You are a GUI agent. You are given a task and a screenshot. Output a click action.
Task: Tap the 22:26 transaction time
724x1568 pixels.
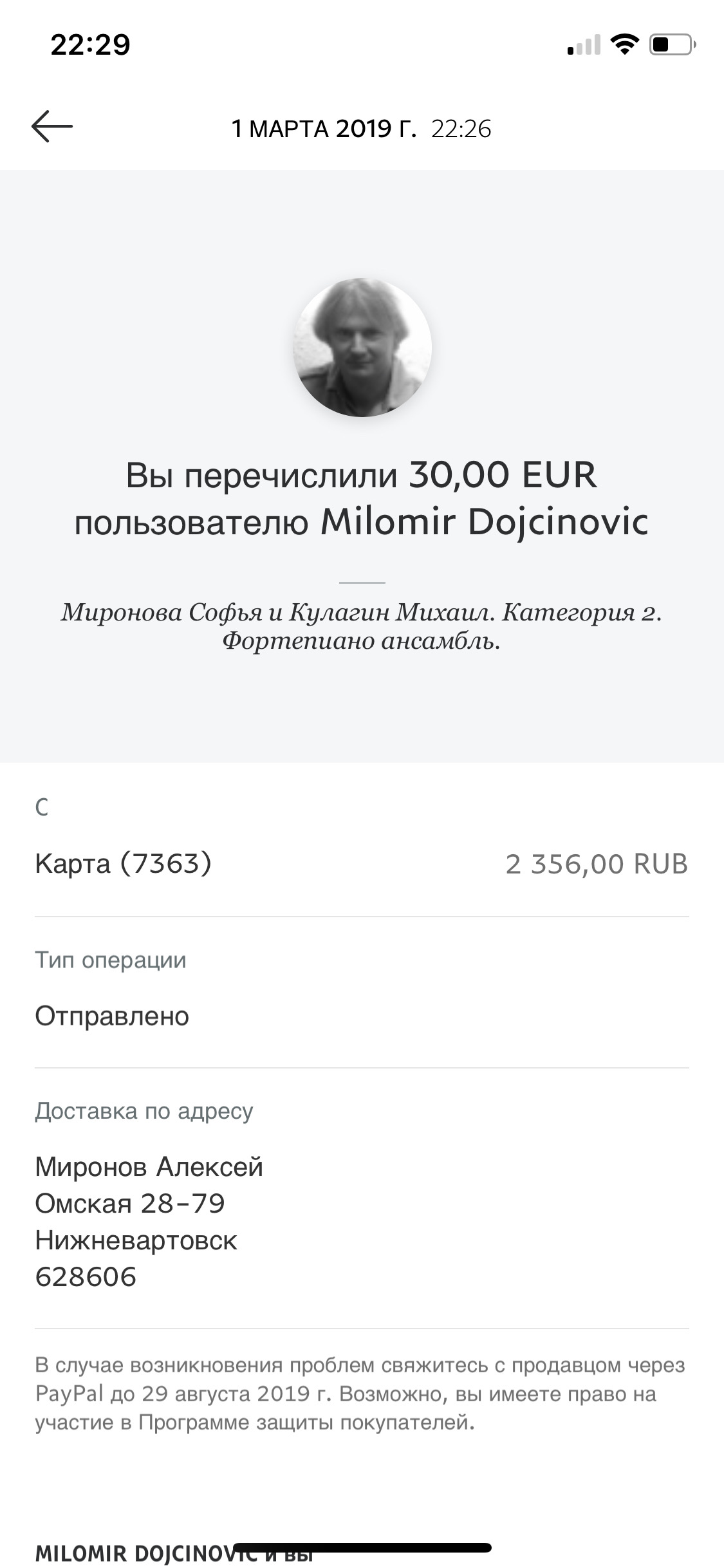click(461, 129)
